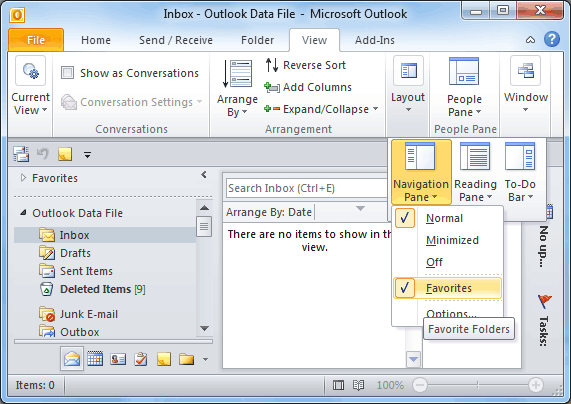
Task: Click folder list scroll down arrow
Action: (x=204, y=329)
